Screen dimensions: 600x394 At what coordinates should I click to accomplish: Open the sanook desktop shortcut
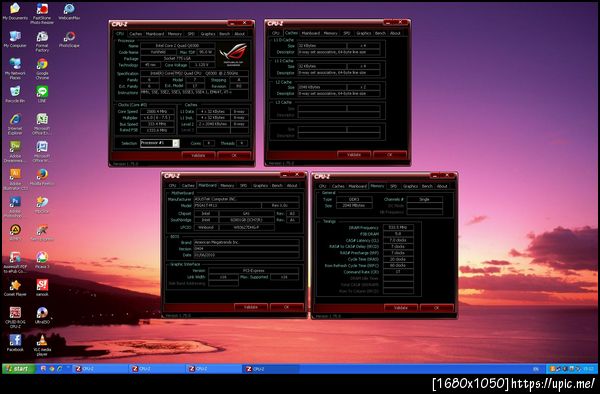pyautogui.click(x=42, y=287)
